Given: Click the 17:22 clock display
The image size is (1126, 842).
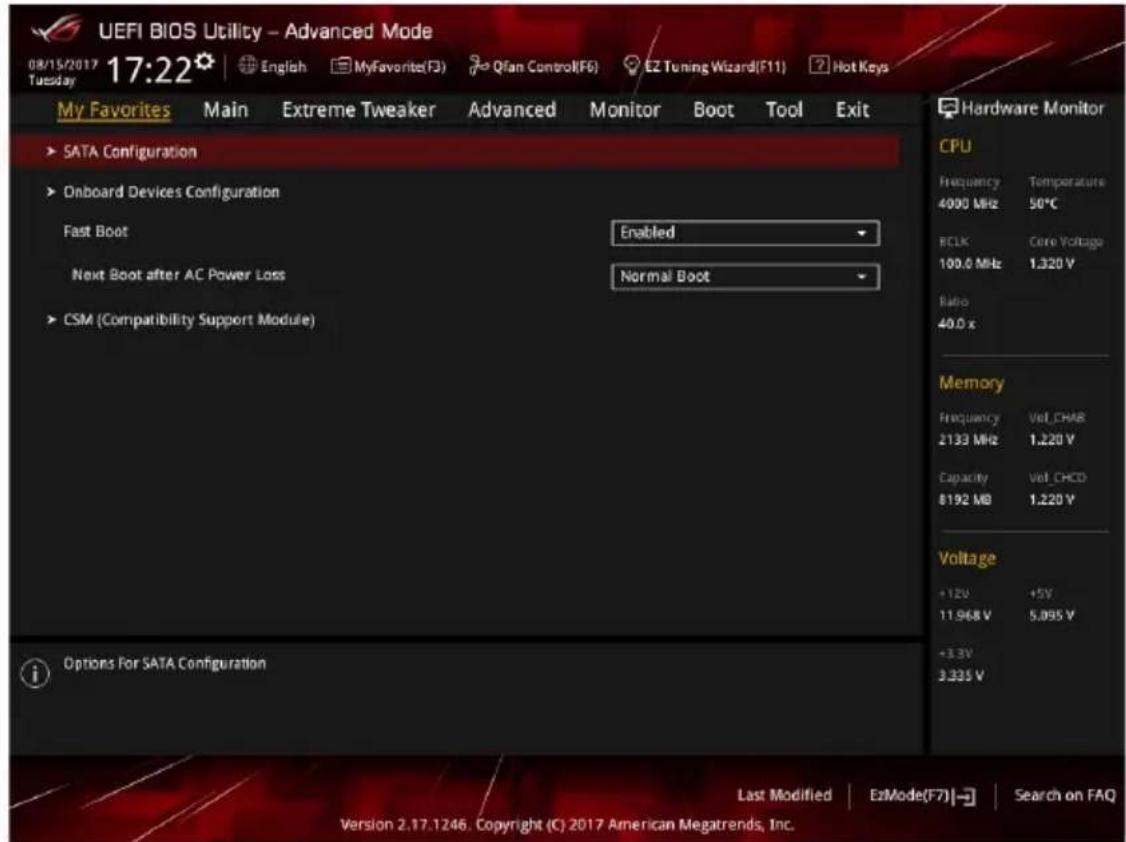Looking at the screenshot, I should pos(149,70).
